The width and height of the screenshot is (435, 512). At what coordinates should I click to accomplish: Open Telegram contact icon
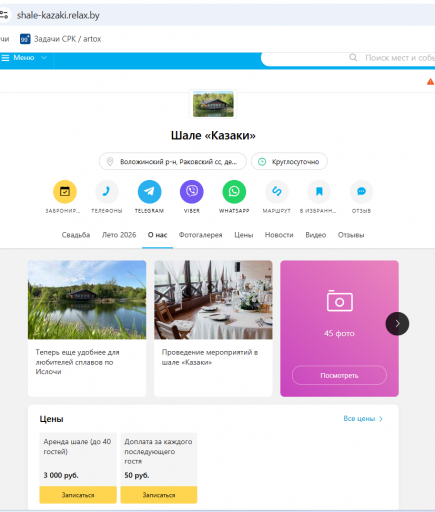[x=149, y=191]
